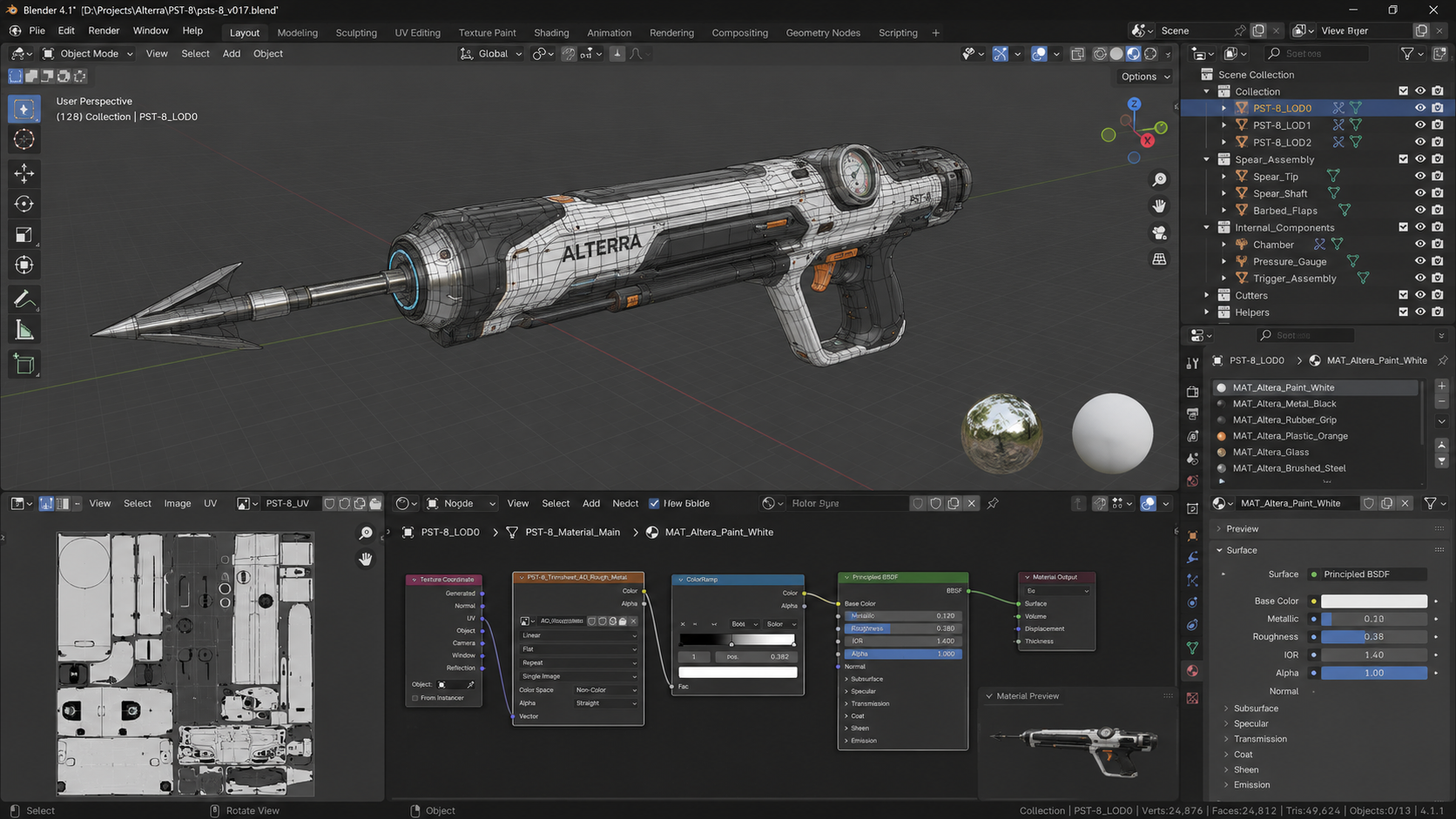
Task: Toggle the Use Nodes checkbox
Action: 654,503
